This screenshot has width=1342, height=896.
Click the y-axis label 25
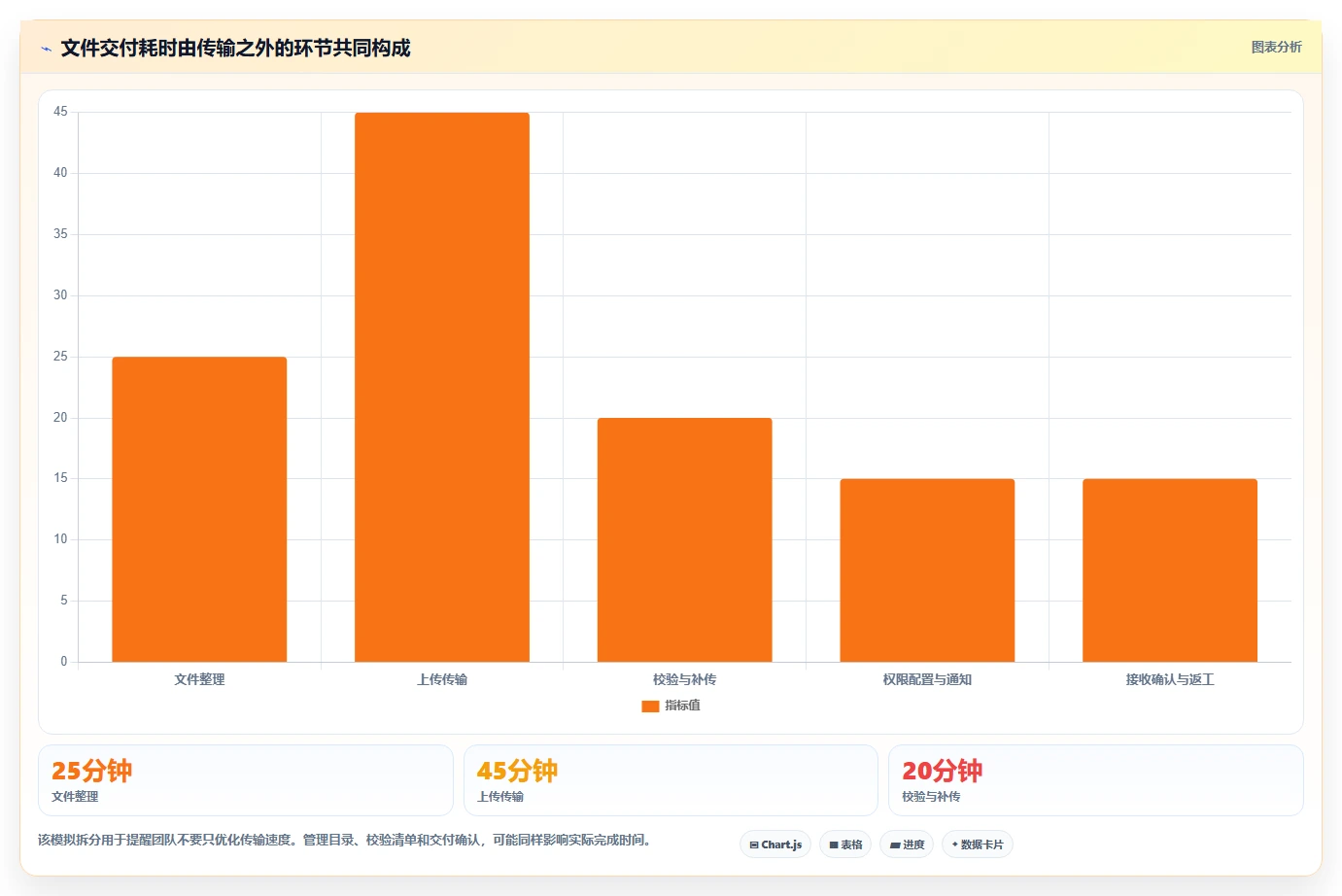60,357
